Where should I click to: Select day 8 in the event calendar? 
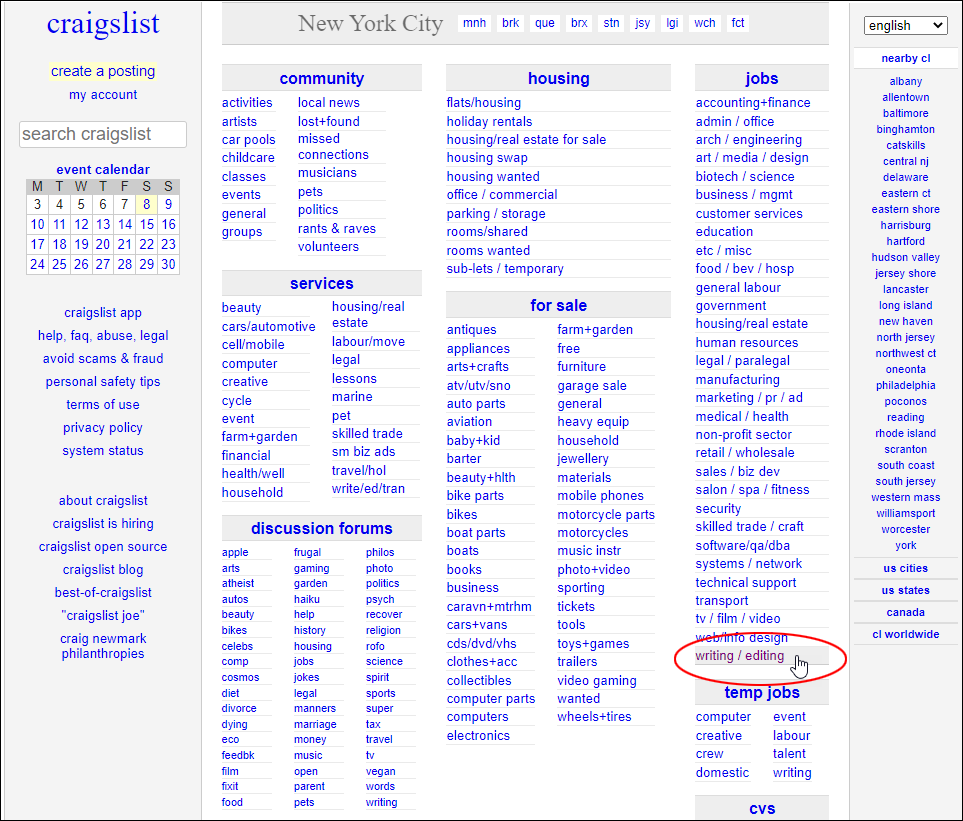pos(146,204)
